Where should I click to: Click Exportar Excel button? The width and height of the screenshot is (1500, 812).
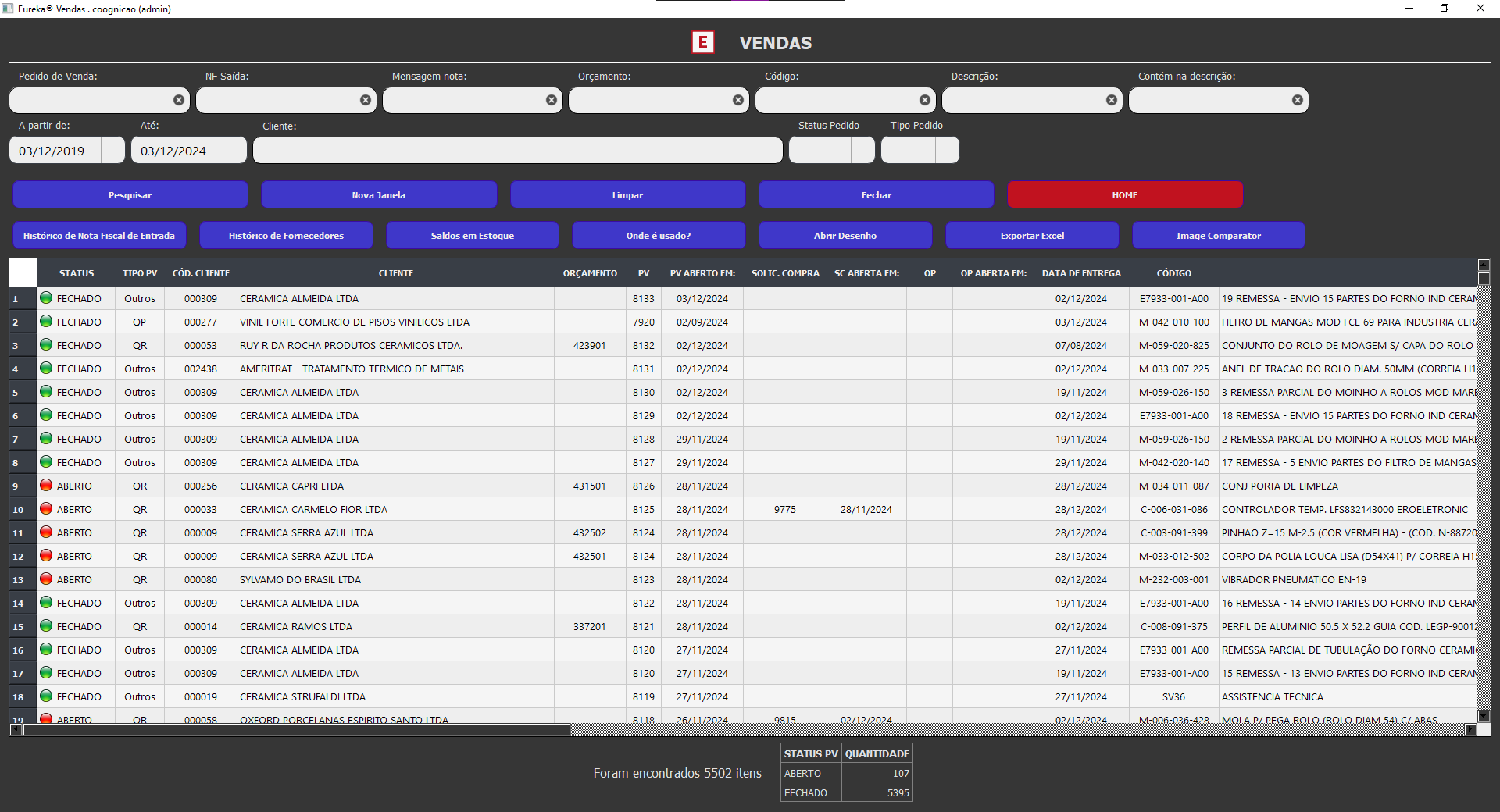pos(1032,235)
